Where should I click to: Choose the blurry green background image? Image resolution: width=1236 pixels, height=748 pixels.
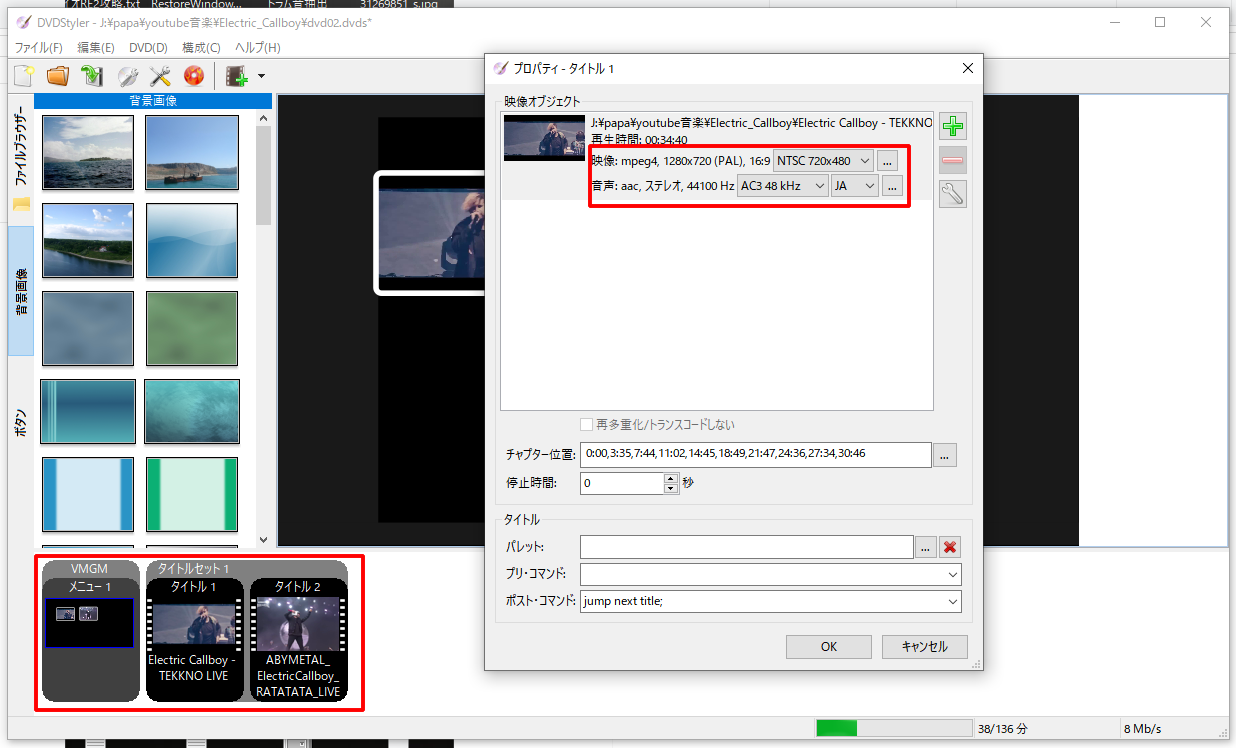tap(192, 328)
